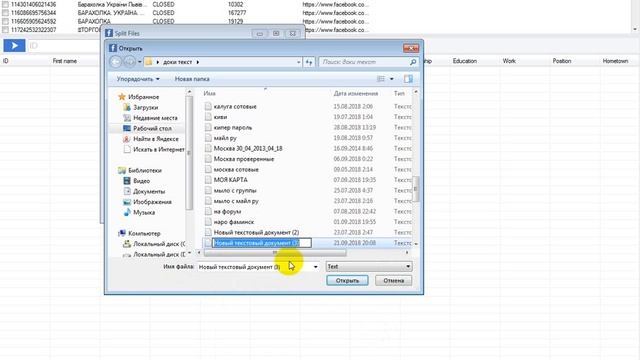This screenshot has width=640, height=360.
Task: Click the Hometown column header in background
Action: 615,61
